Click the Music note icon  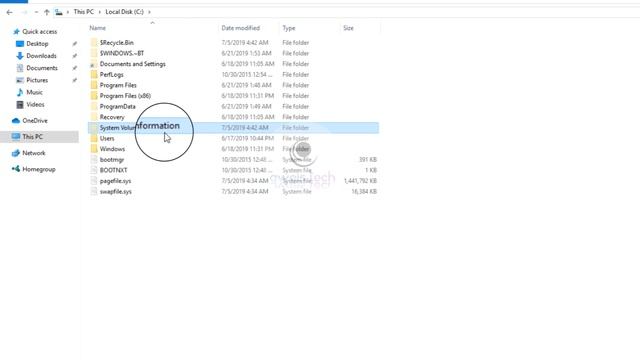(x=20, y=93)
